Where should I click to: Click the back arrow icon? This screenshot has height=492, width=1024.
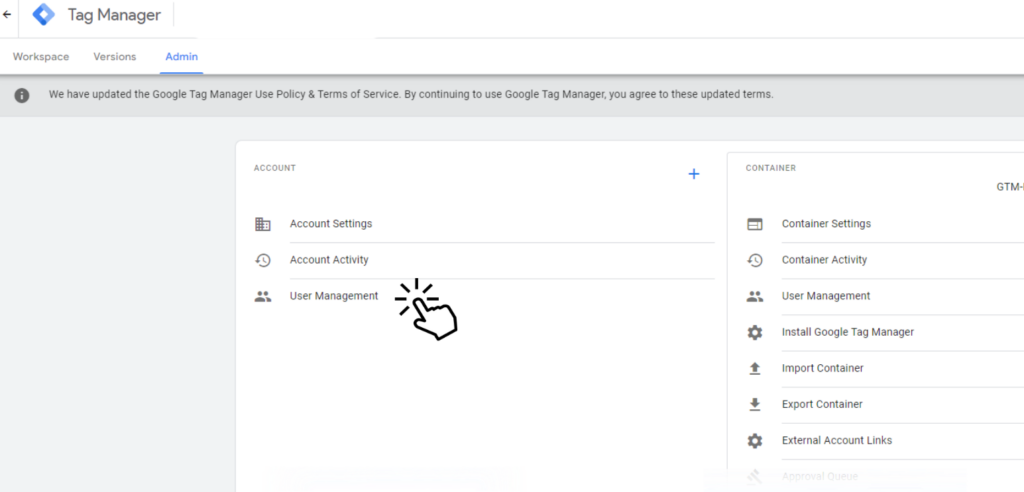tap(7, 14)
